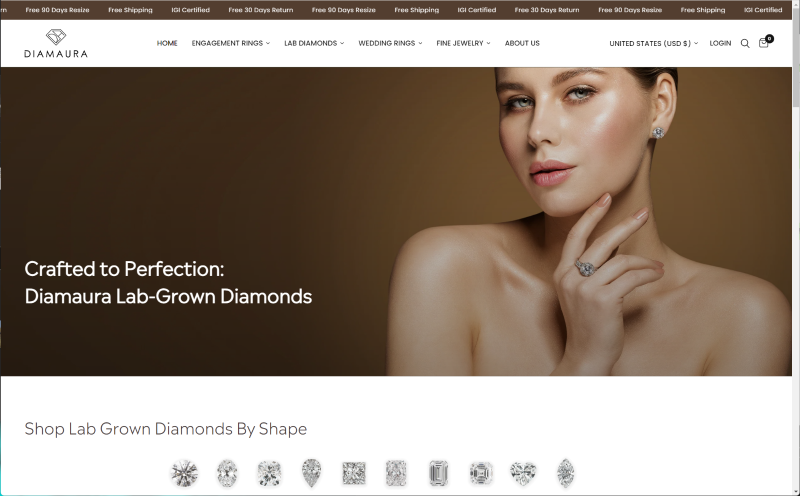Select the round diamond shape
This screenshot has width=800, height=496.
click(x=184, y=473)
